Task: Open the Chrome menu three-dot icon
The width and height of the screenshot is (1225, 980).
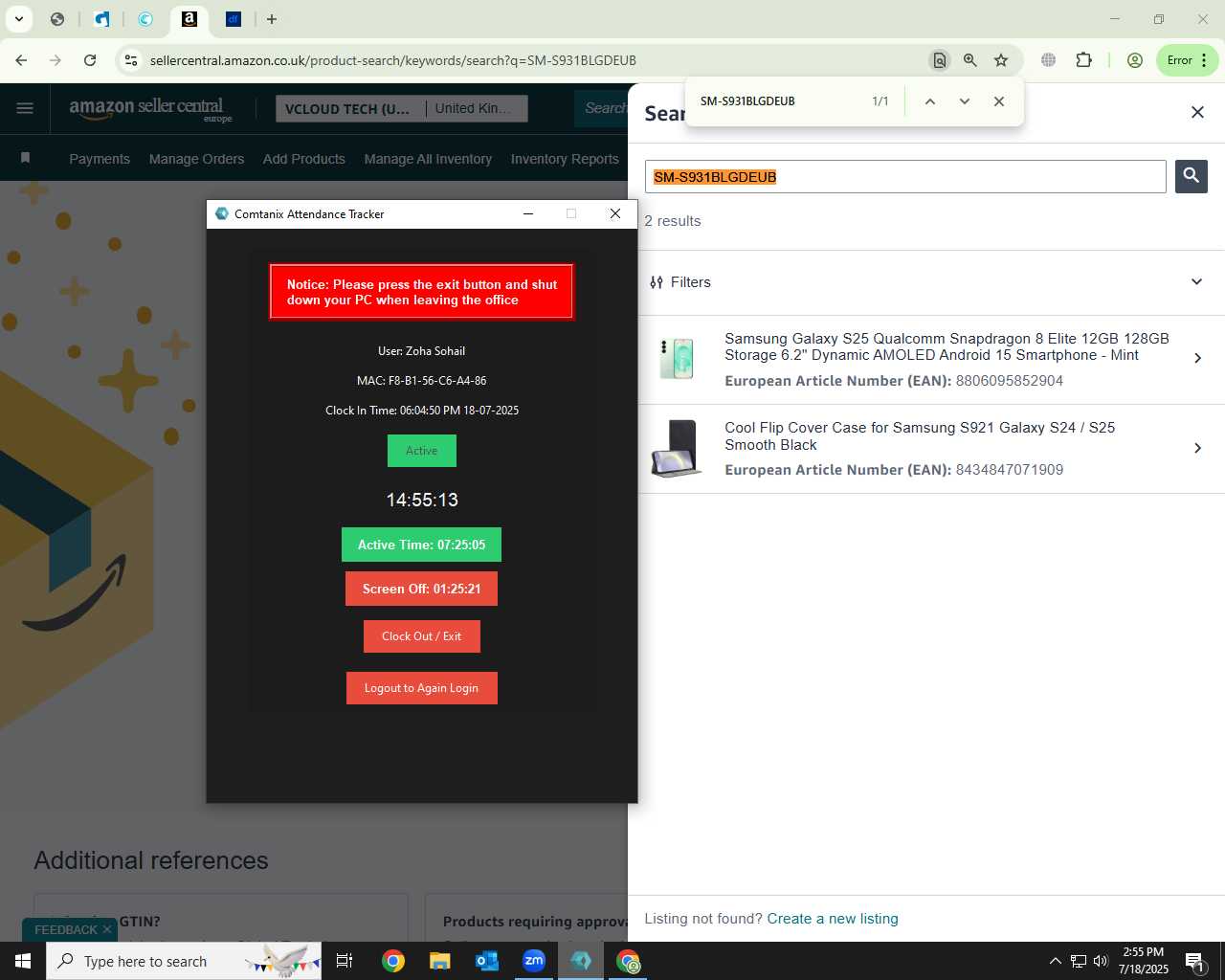Action: click(x=1204, y=60)
